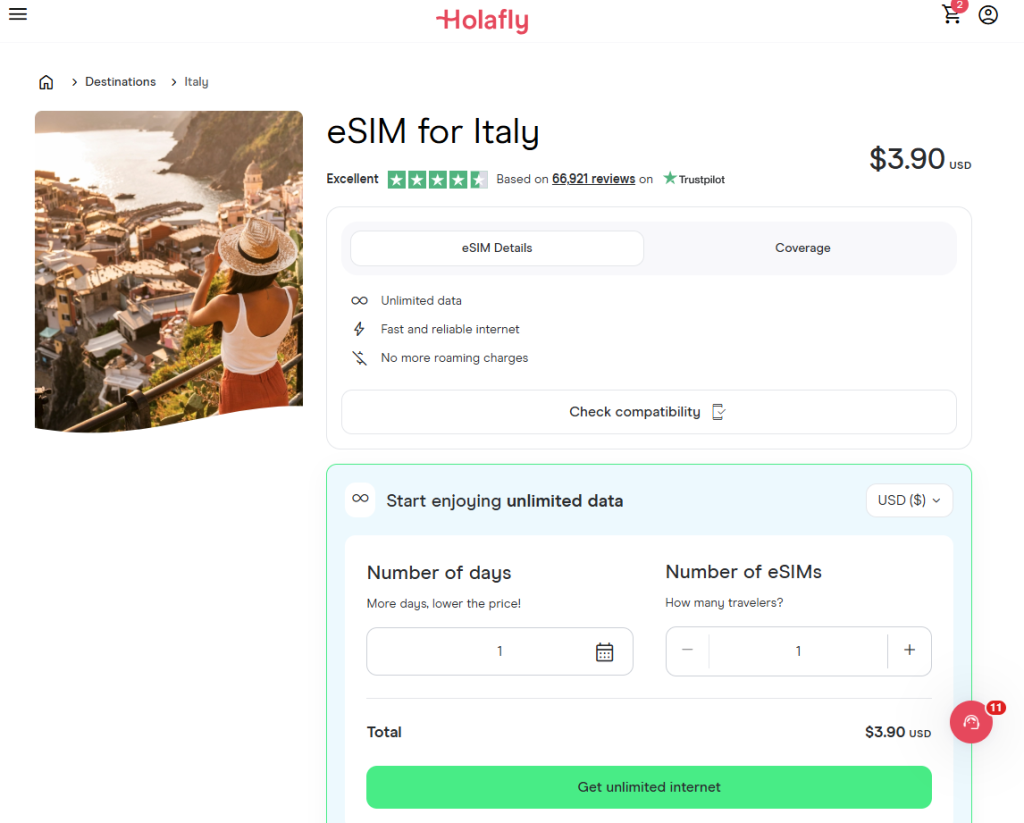Switch to the Coverage tab
This screenshot has height=823, width=1024.
point(802,248)
